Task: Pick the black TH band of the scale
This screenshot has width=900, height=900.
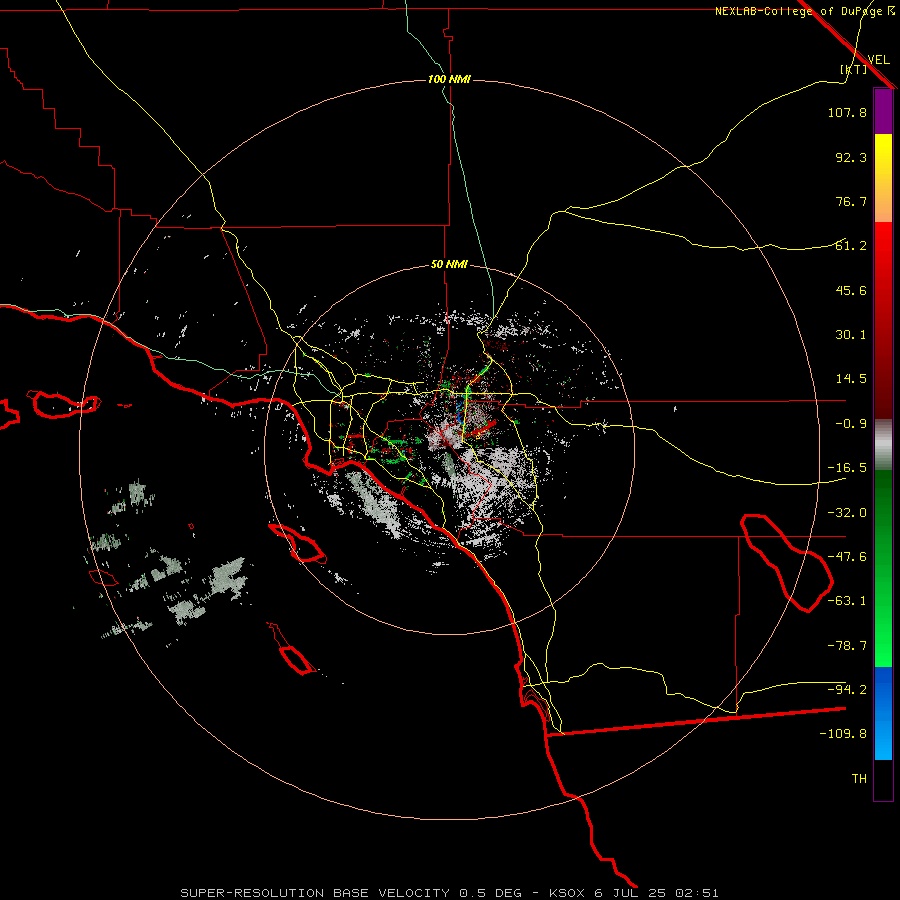Action: [x=883, y=779]
